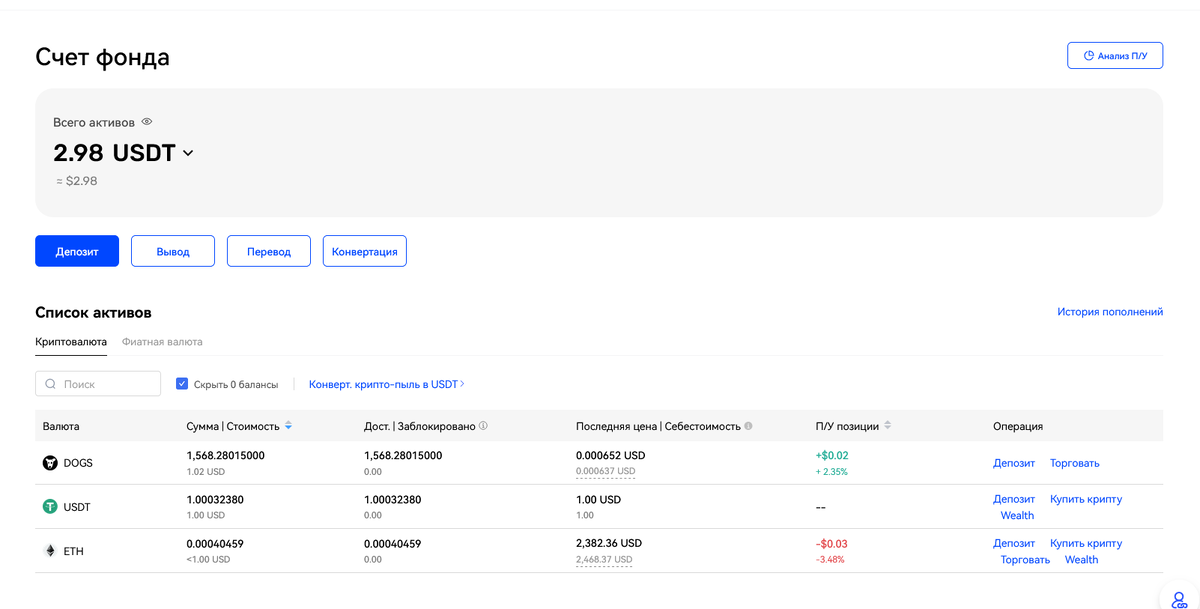Screen dimensions: 1200x609
Task: Click DOGS cost basis 0.000637 USD
Action: coord(605,471)
